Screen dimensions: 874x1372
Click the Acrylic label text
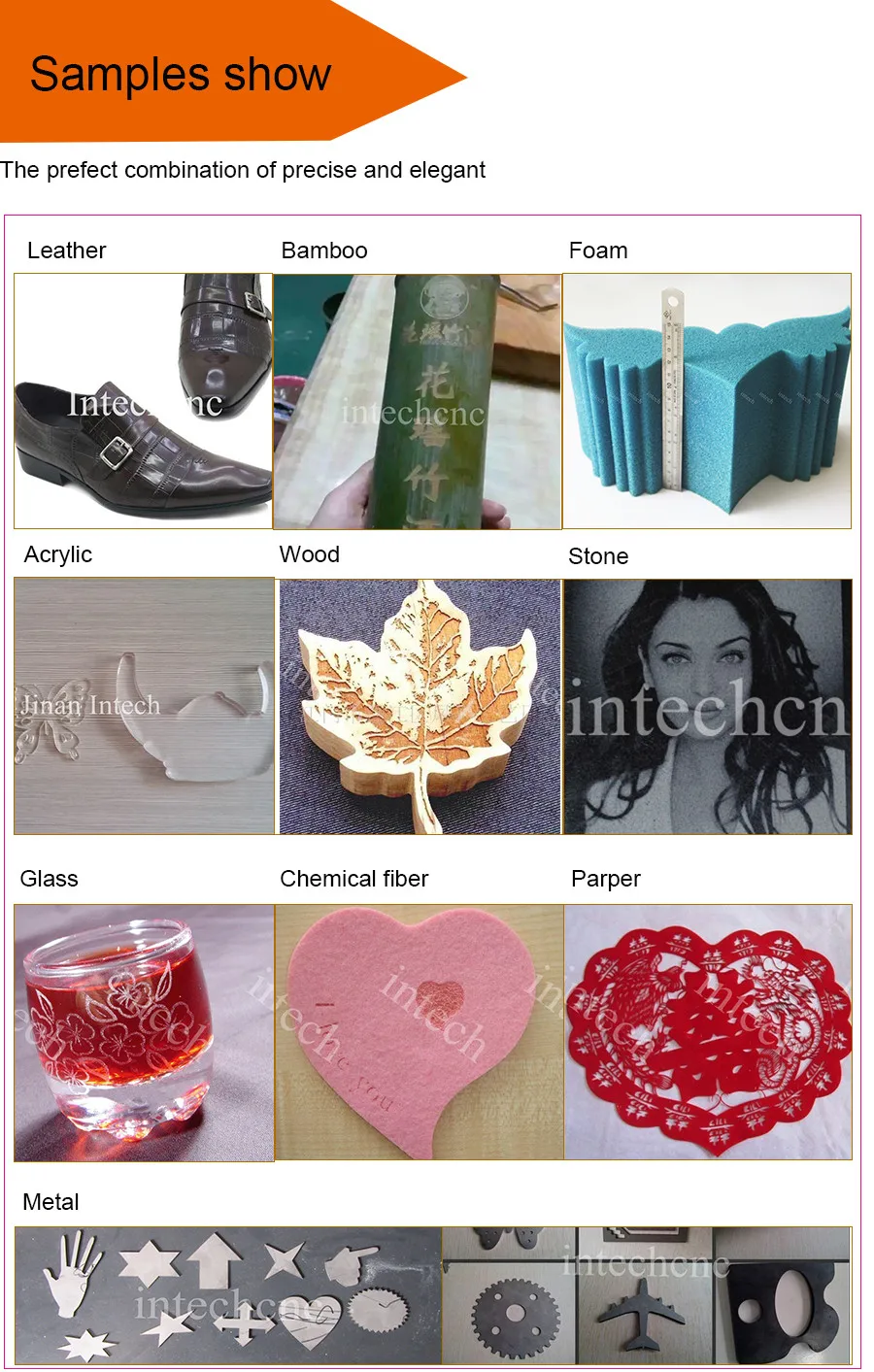[x=58, y=555]
